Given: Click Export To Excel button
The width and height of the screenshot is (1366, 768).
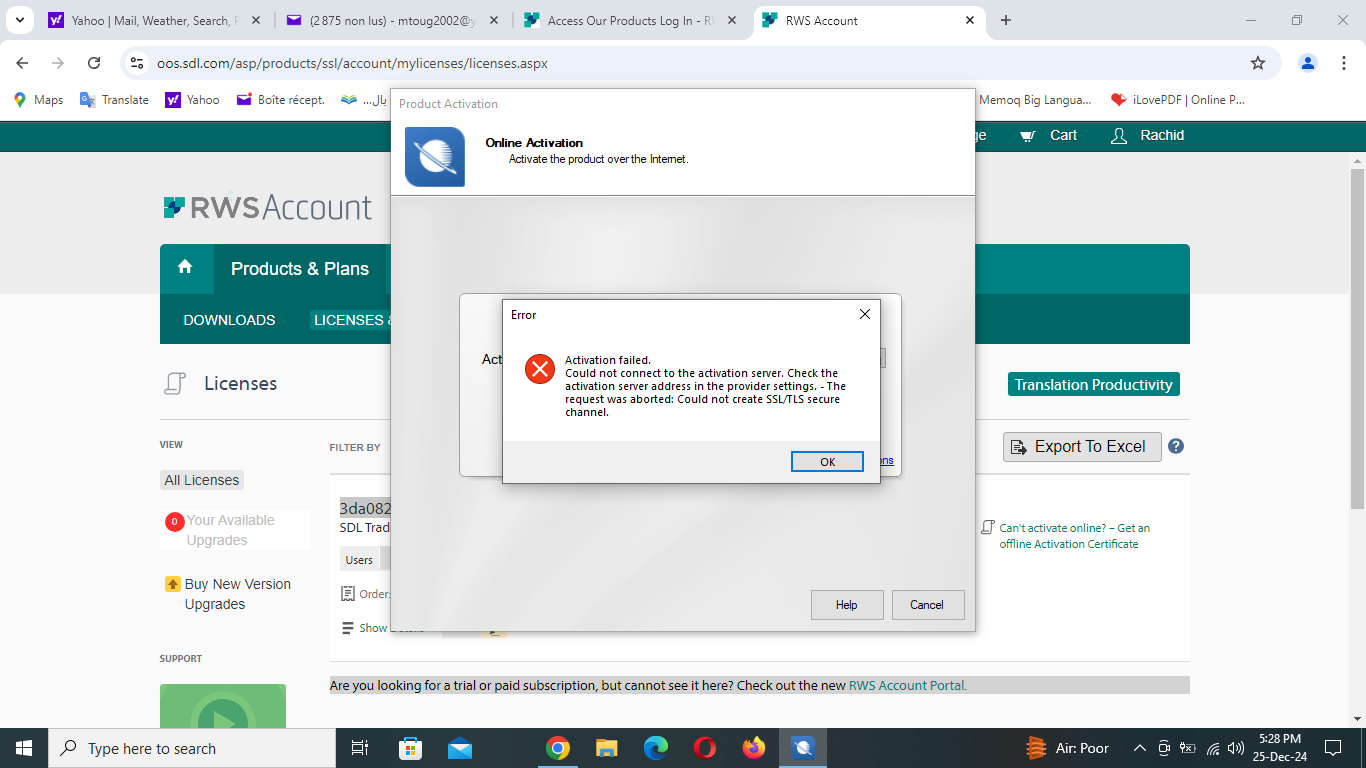Looking at the screenshot, I should click(1082, 446).
